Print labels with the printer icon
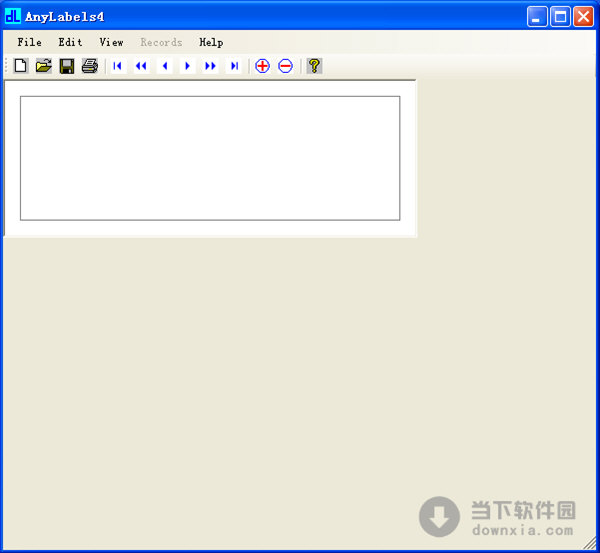600x553 pixels. pos(90,66)
